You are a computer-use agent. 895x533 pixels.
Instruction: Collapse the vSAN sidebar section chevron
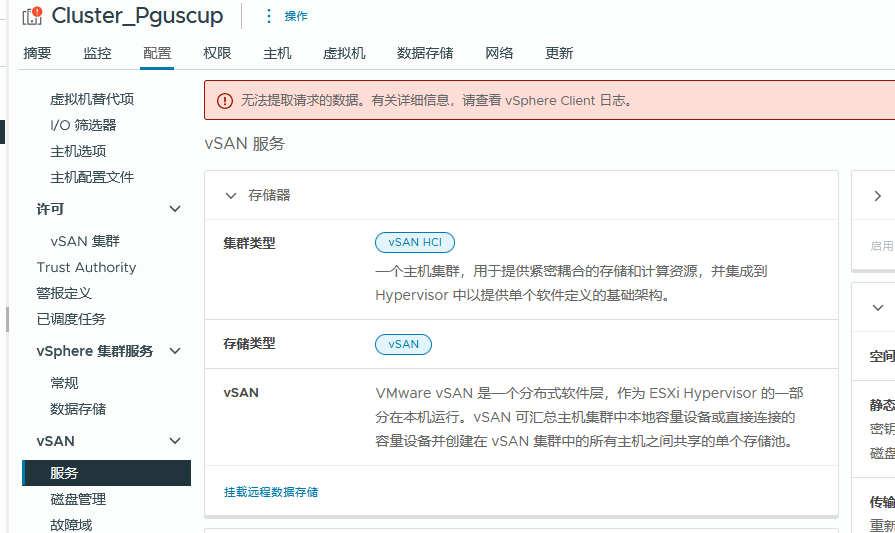coord(175,441)
